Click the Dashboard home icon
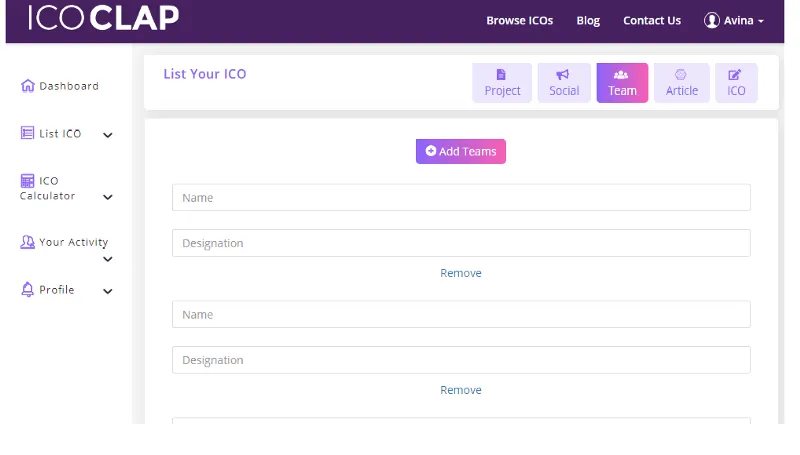Screen dimensions: 800x455 tap(28, 86)
